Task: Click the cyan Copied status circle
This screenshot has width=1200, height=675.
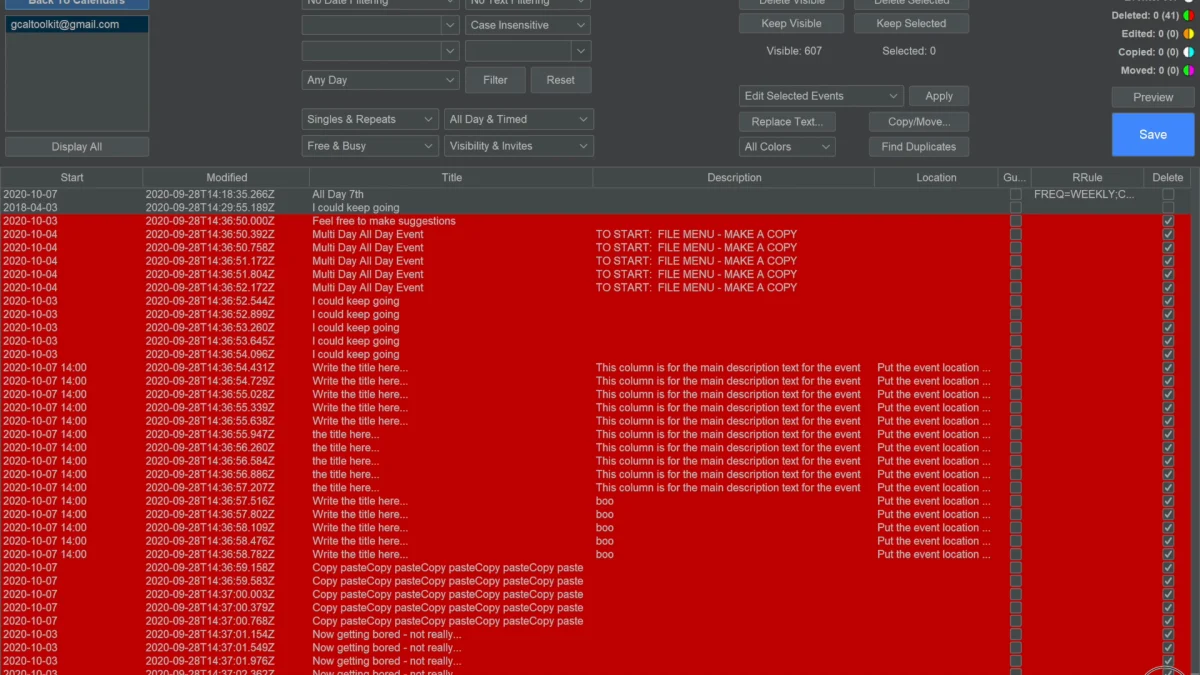Action: (1189, 52)
